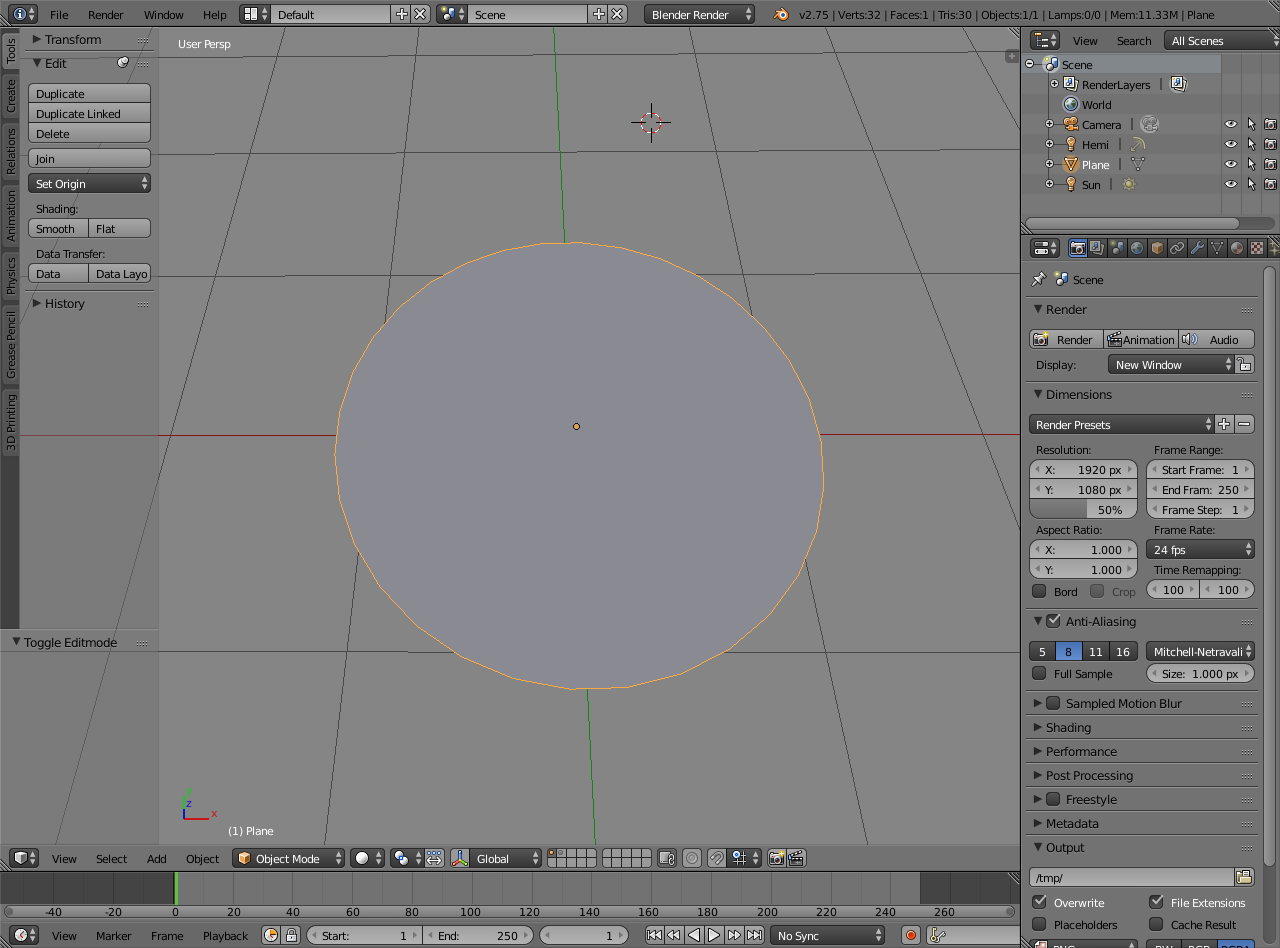
Task: Set shading to Smooth
Action: click(x=59, y=228)
